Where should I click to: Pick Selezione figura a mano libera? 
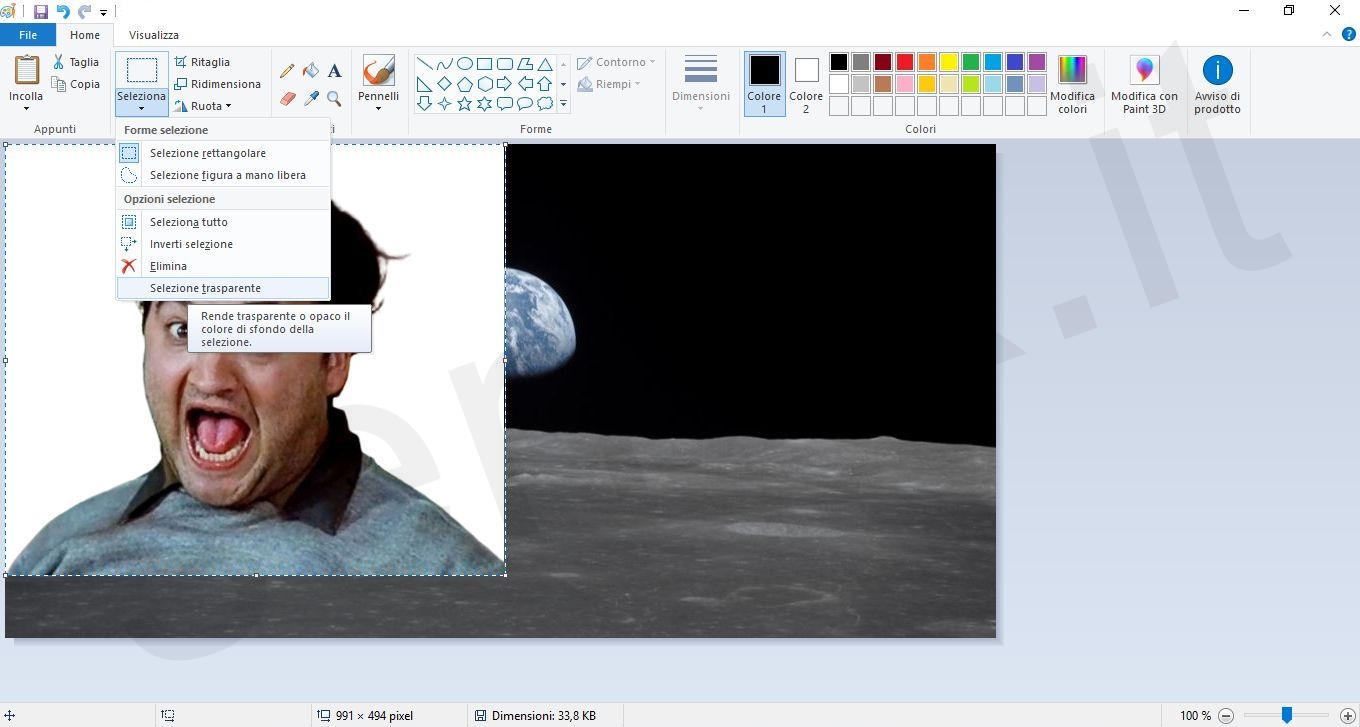click(223, 175)
